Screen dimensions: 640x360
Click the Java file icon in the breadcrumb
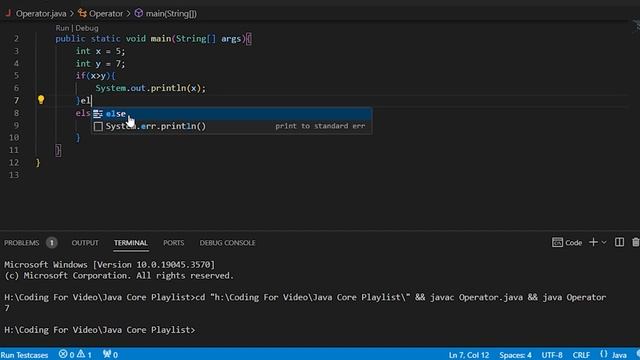(8, 13)
